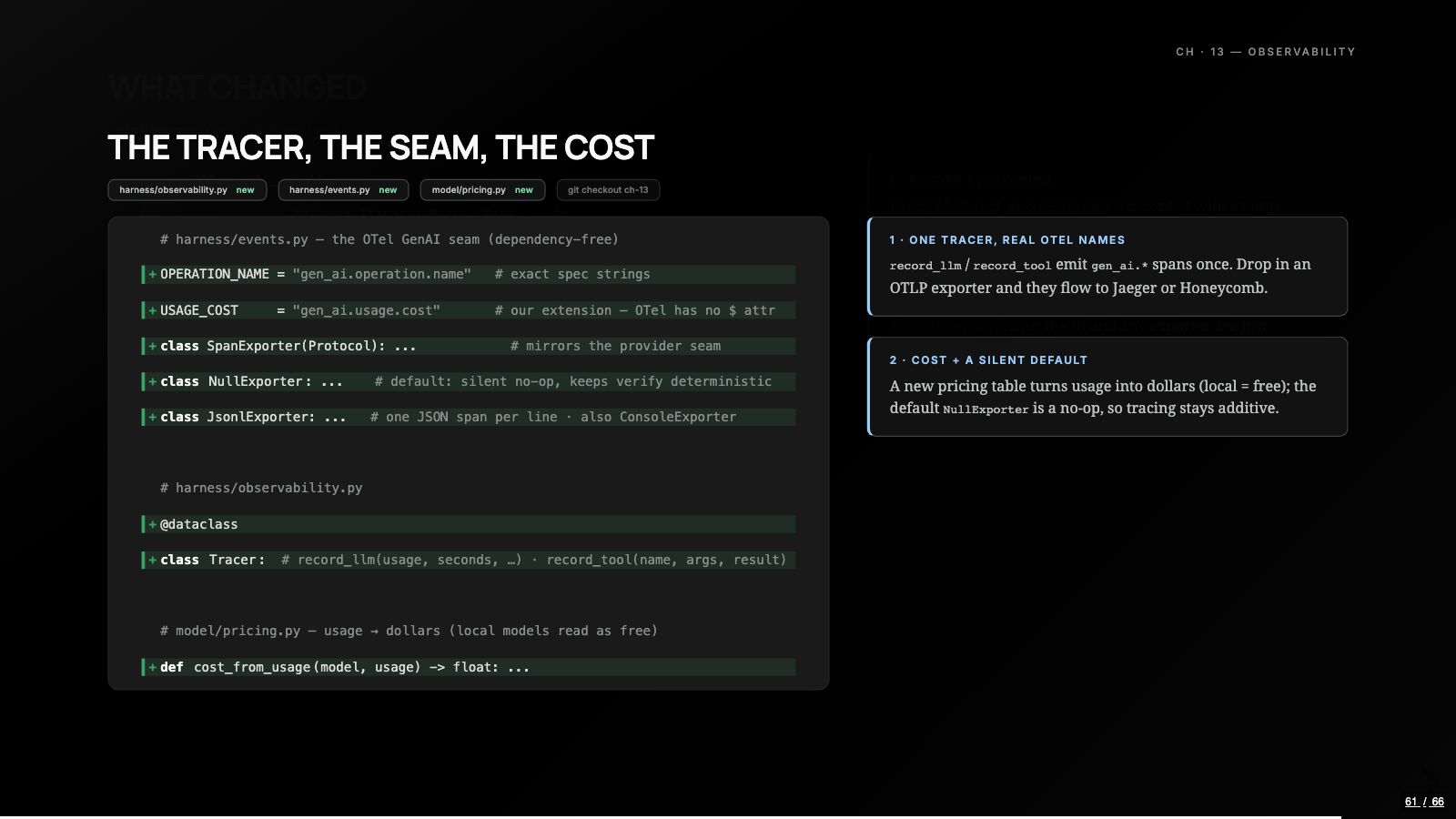Viewport: 1456px width, 819px height.
Task: Open the slide counter 61 / 66 link
Action: (x=1424, y=802)
